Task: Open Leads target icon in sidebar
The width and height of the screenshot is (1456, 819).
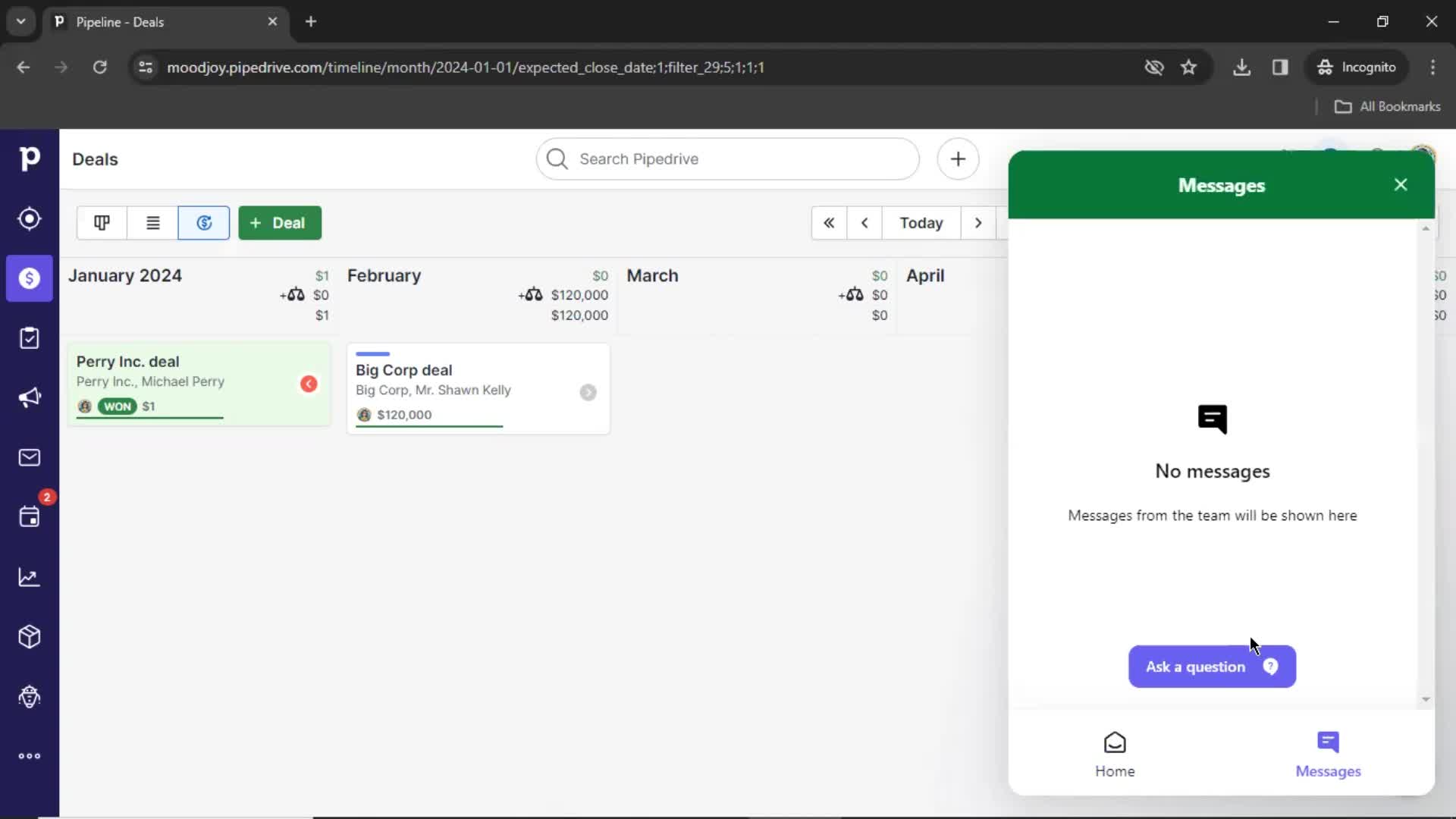Action: pos(30,219)
